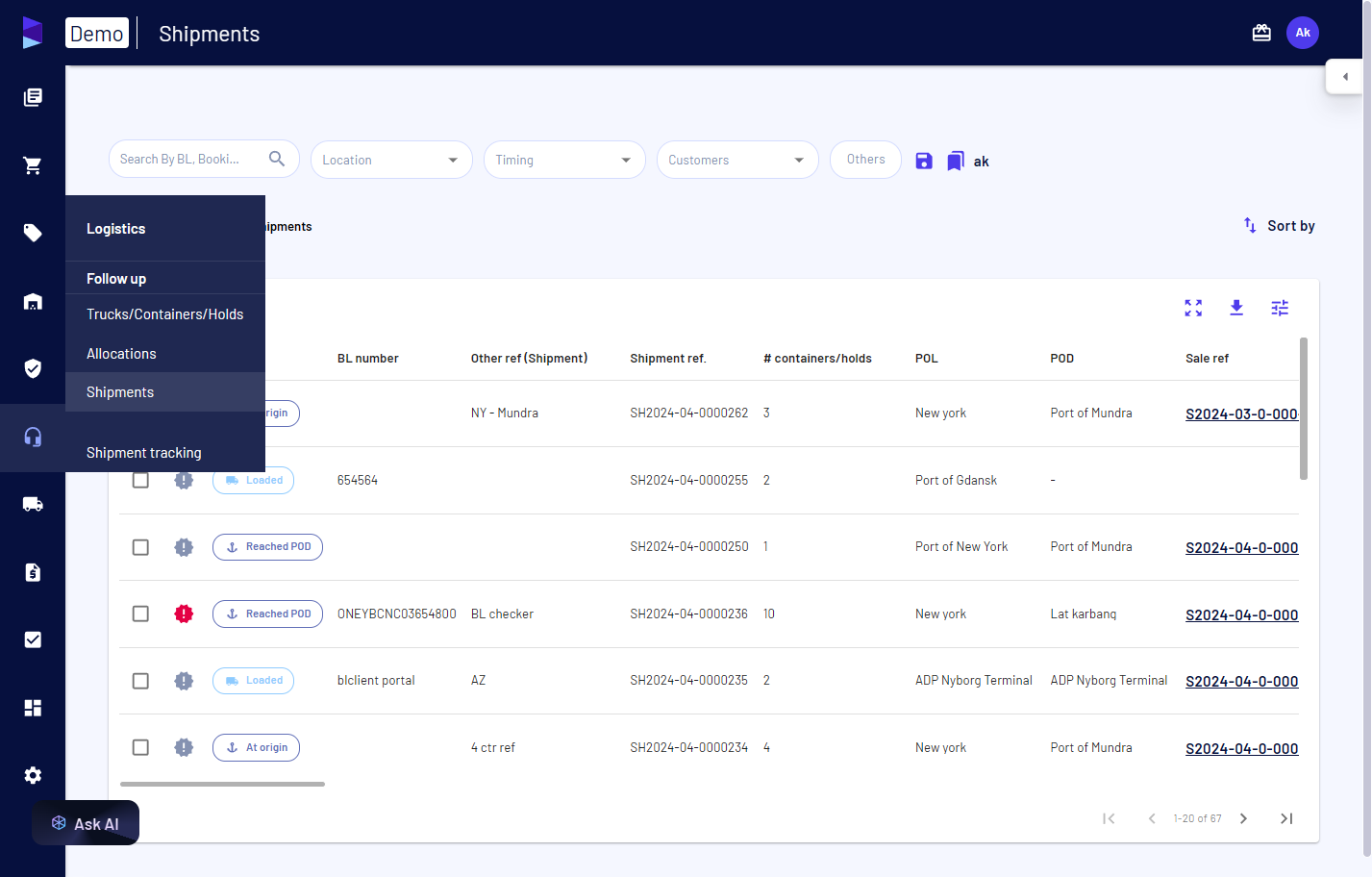Jump to last page of shipments
This screenshot has height=877, width=1372.
(x=1286, y=818)
